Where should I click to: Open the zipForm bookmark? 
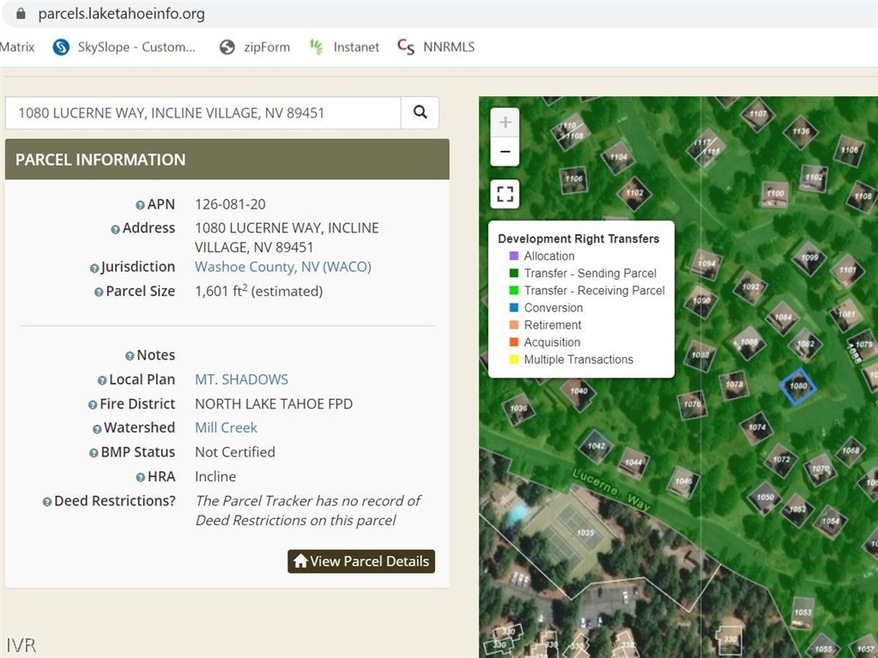pos(255,47)
